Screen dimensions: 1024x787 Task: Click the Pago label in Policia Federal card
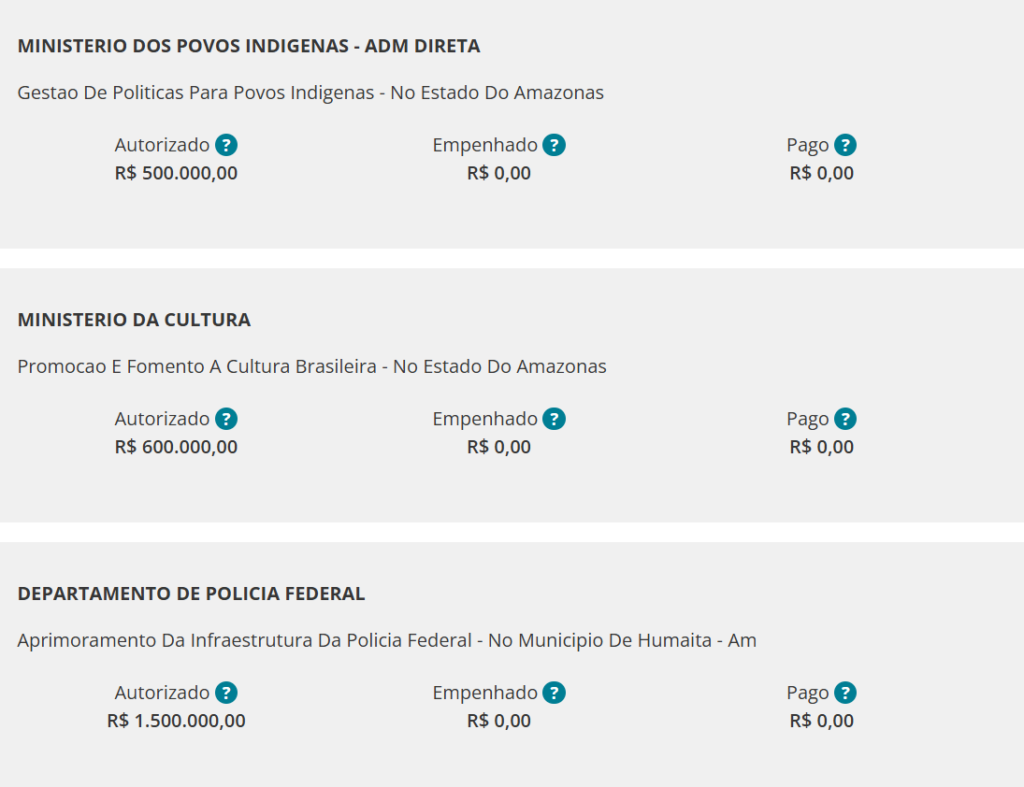click(x=808, y=693)
